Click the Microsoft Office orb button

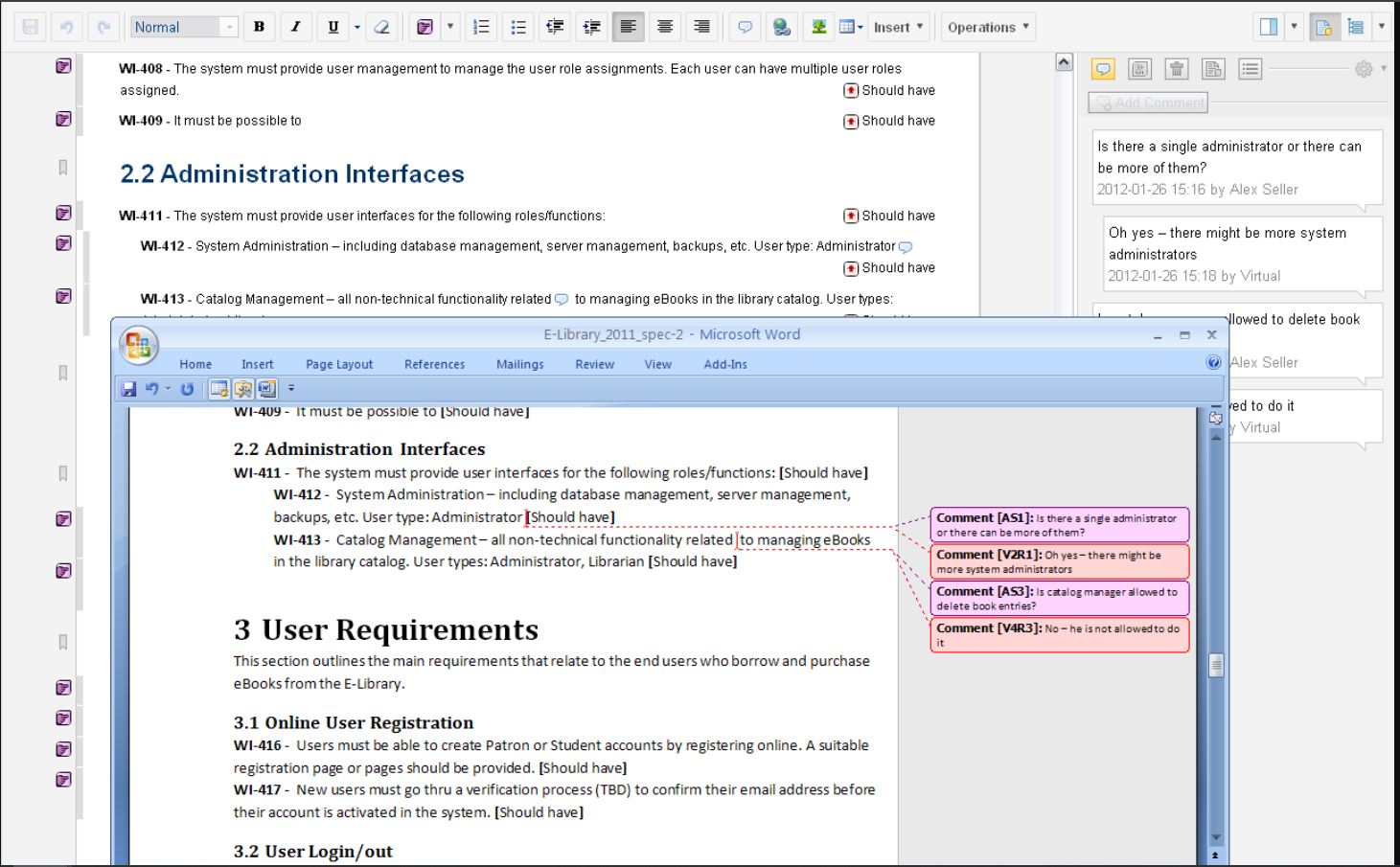(139, 345)
